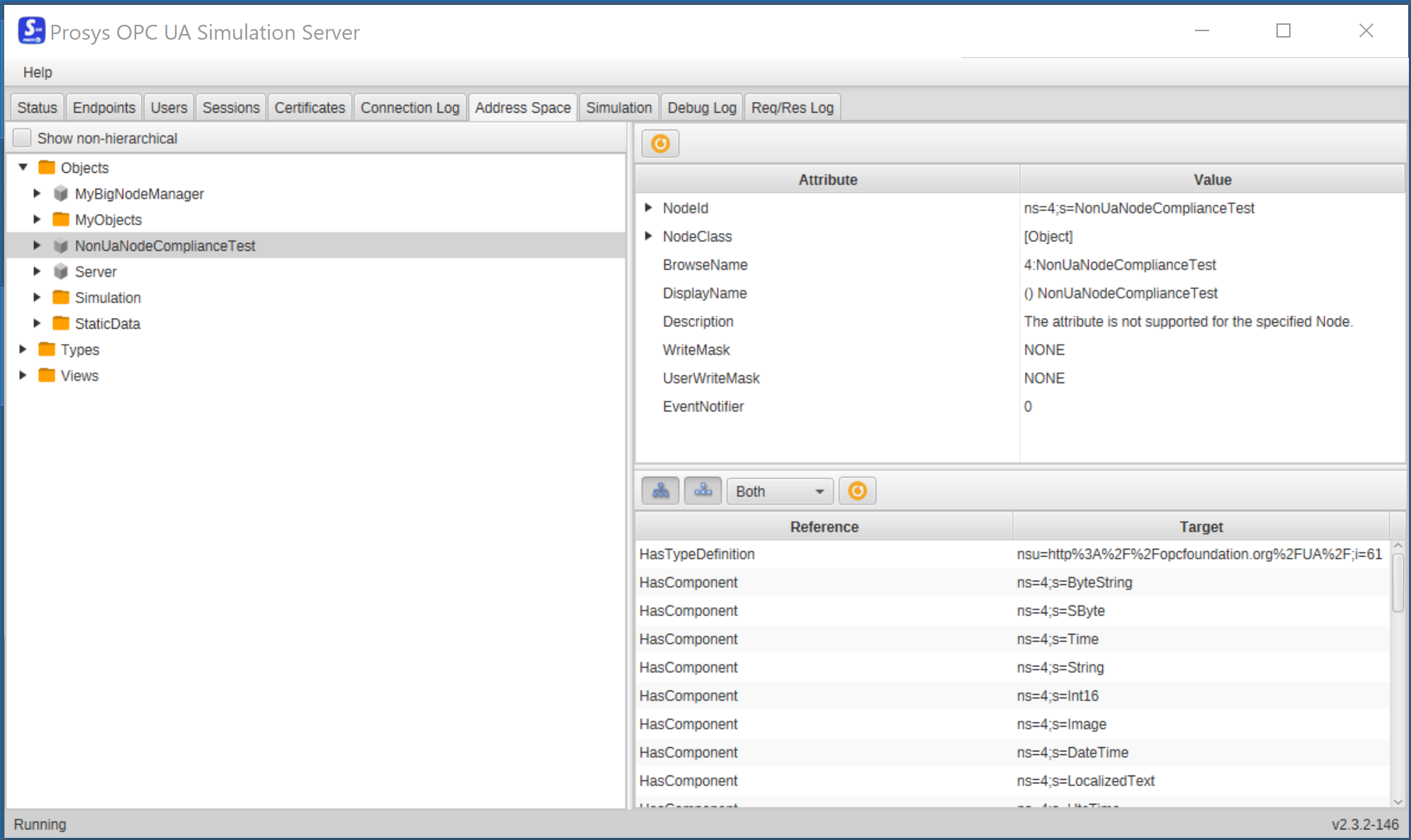Click the MyBigNodeManager cube icon
This screenshot has height=840, width=1411.
[61, 193]
